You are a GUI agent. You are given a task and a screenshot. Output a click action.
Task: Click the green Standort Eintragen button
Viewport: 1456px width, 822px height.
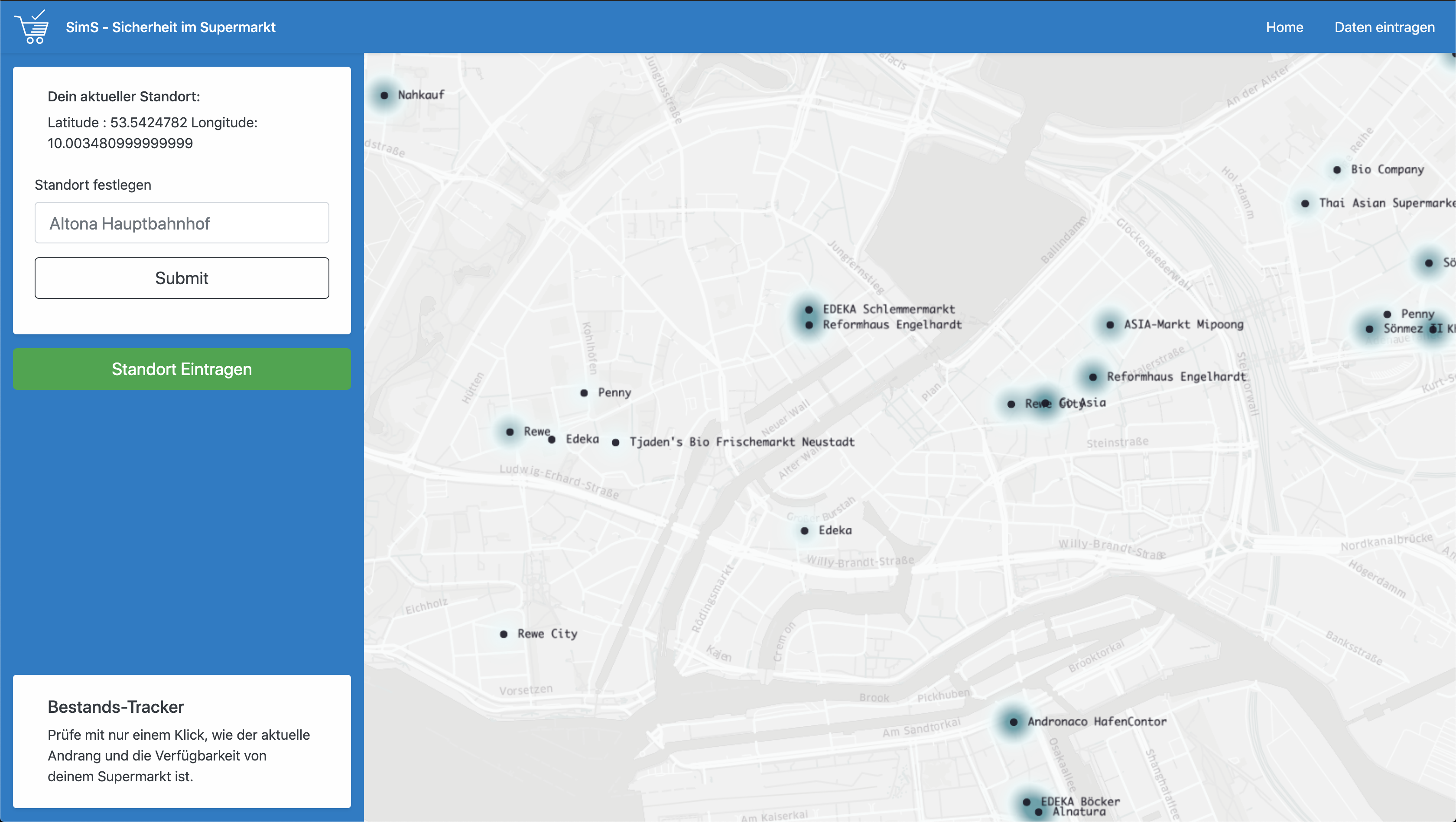182,369
